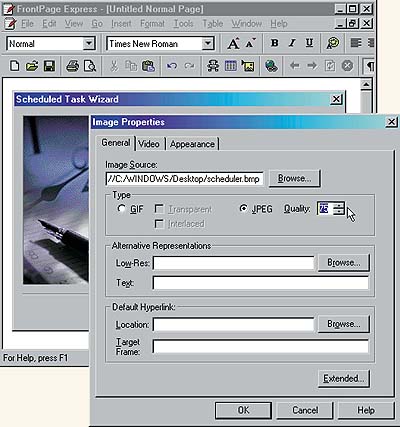Viewport: 400px width, 427px height.
Task: Switch to the Appearance tab
Action: click(x=192, y=144)
